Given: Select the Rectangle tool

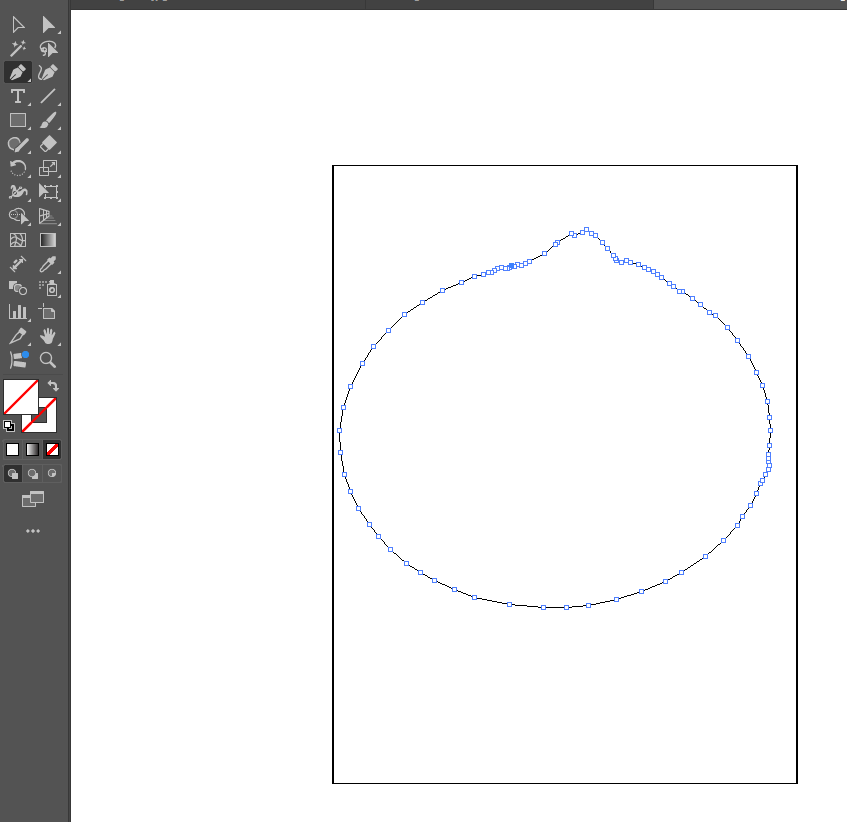Looking at the screenshot, I should click(18, 120).
